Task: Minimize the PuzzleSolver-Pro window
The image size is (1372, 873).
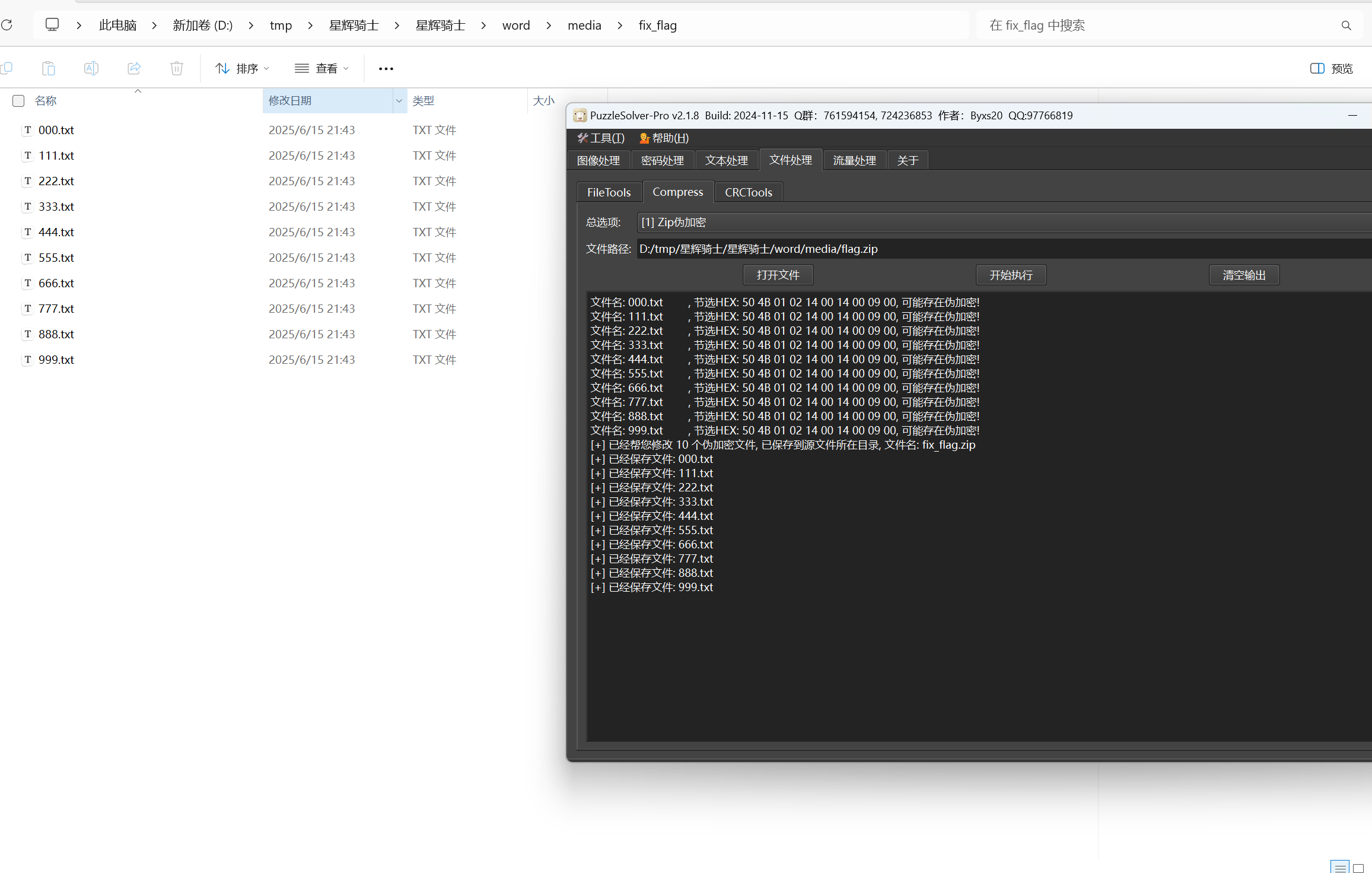Action: pyautogui.click(x=1352, y=116)
